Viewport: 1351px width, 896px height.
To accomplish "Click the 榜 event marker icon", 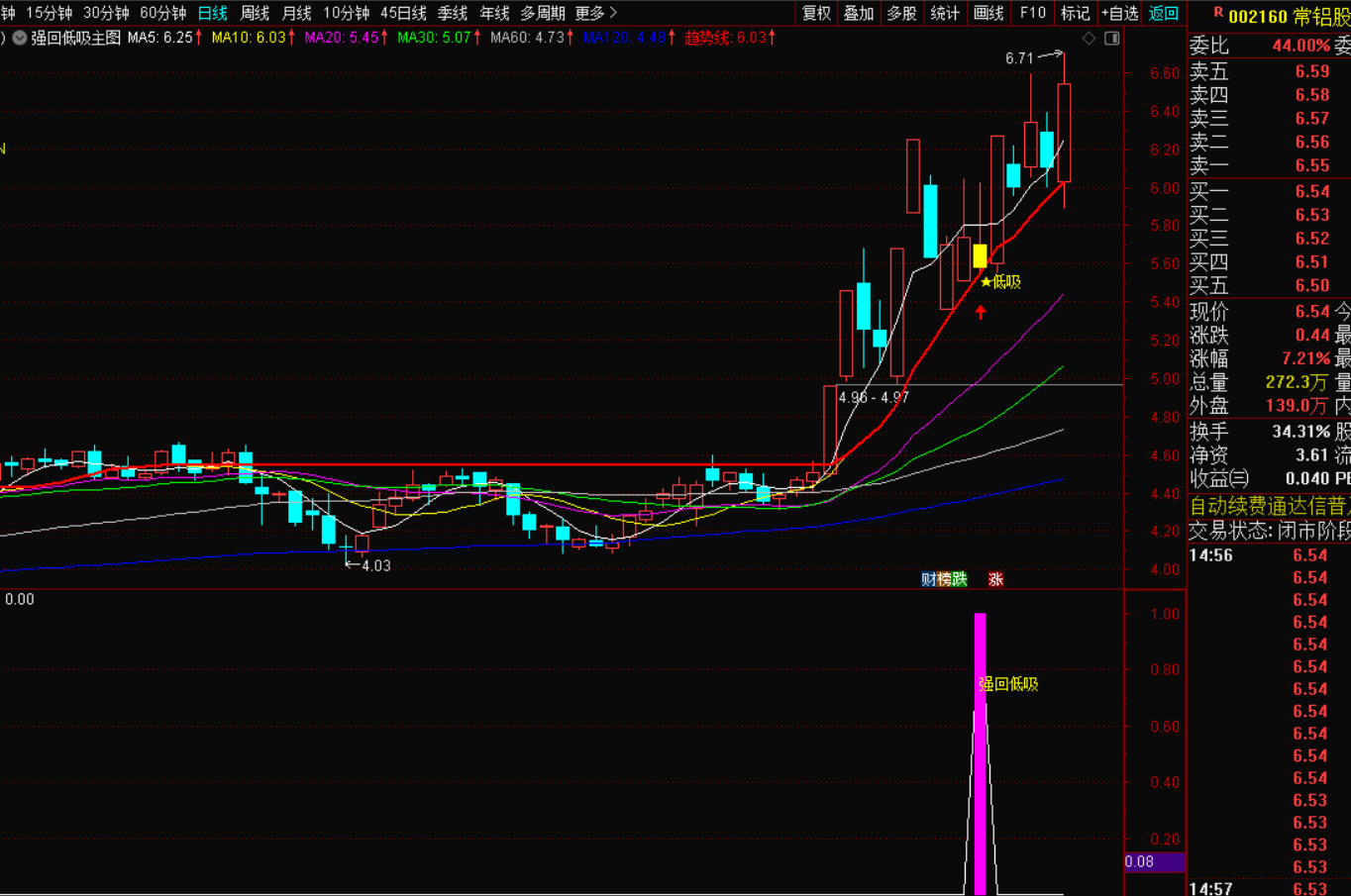I will coord(944,579).
